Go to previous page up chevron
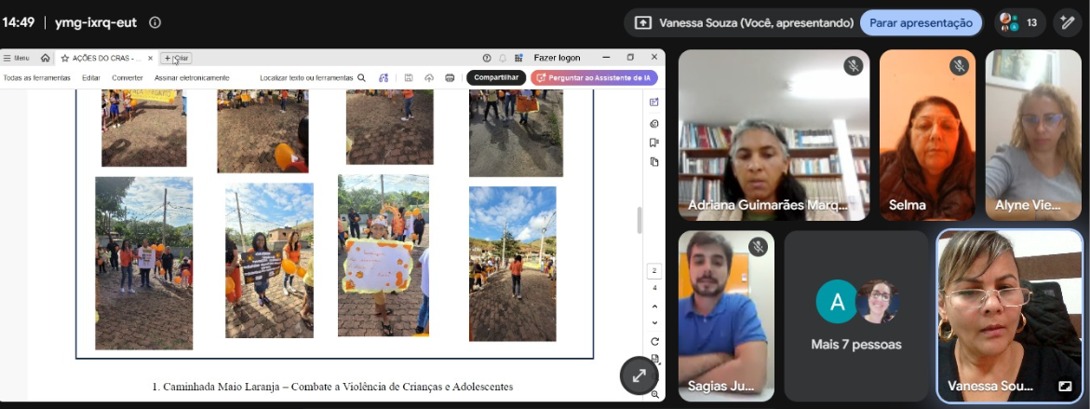The image size is (1090, 409). click(655, 305)
